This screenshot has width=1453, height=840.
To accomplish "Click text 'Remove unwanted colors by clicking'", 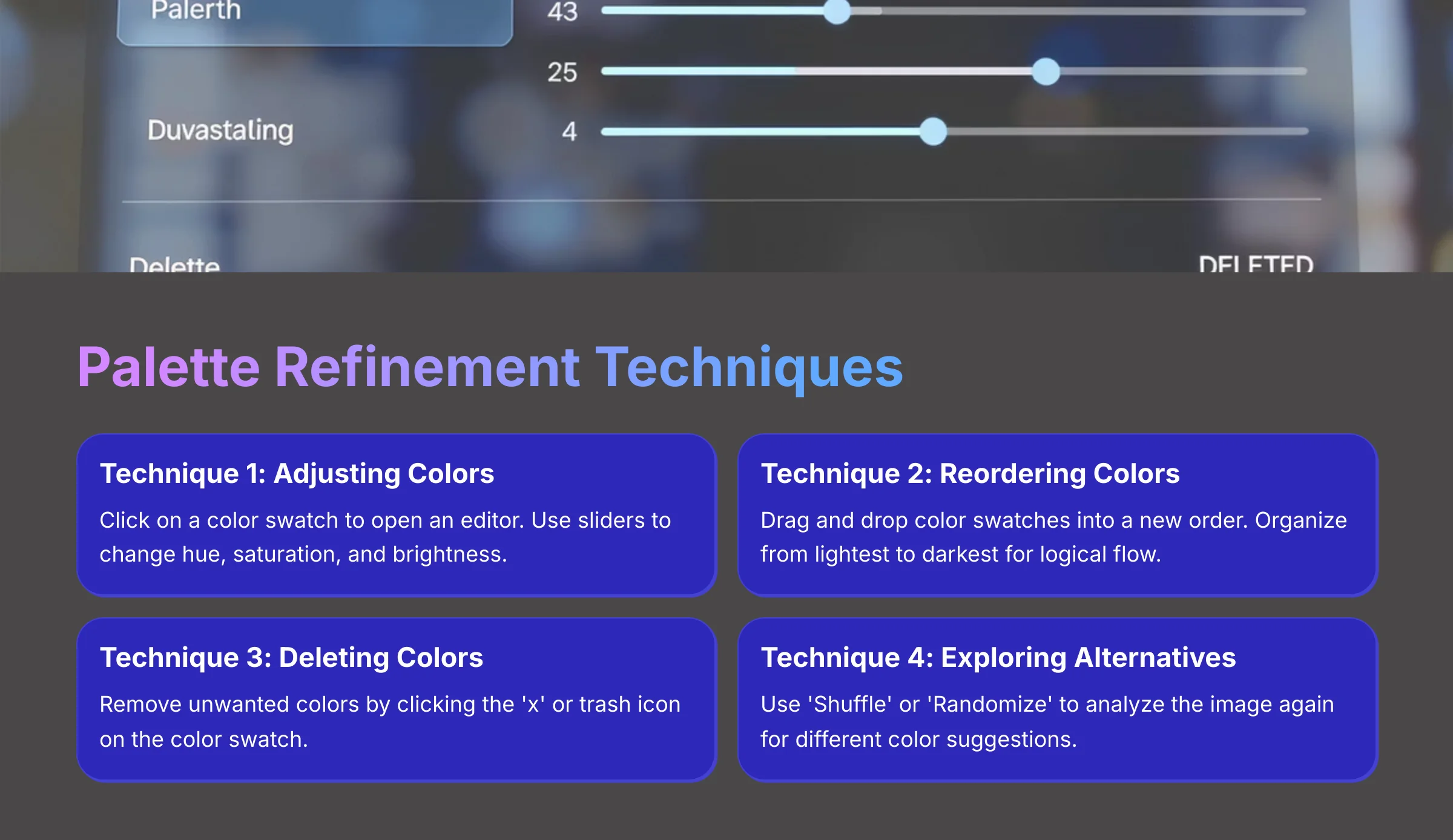I will (x=288, y=704).
